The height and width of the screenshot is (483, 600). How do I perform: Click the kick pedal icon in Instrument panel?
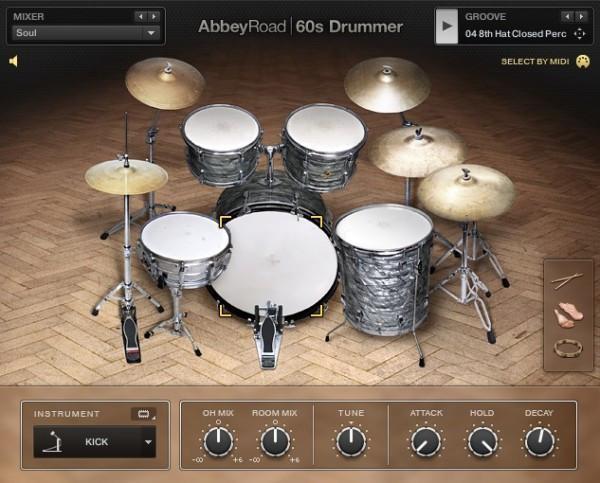(x=52, y=442)
